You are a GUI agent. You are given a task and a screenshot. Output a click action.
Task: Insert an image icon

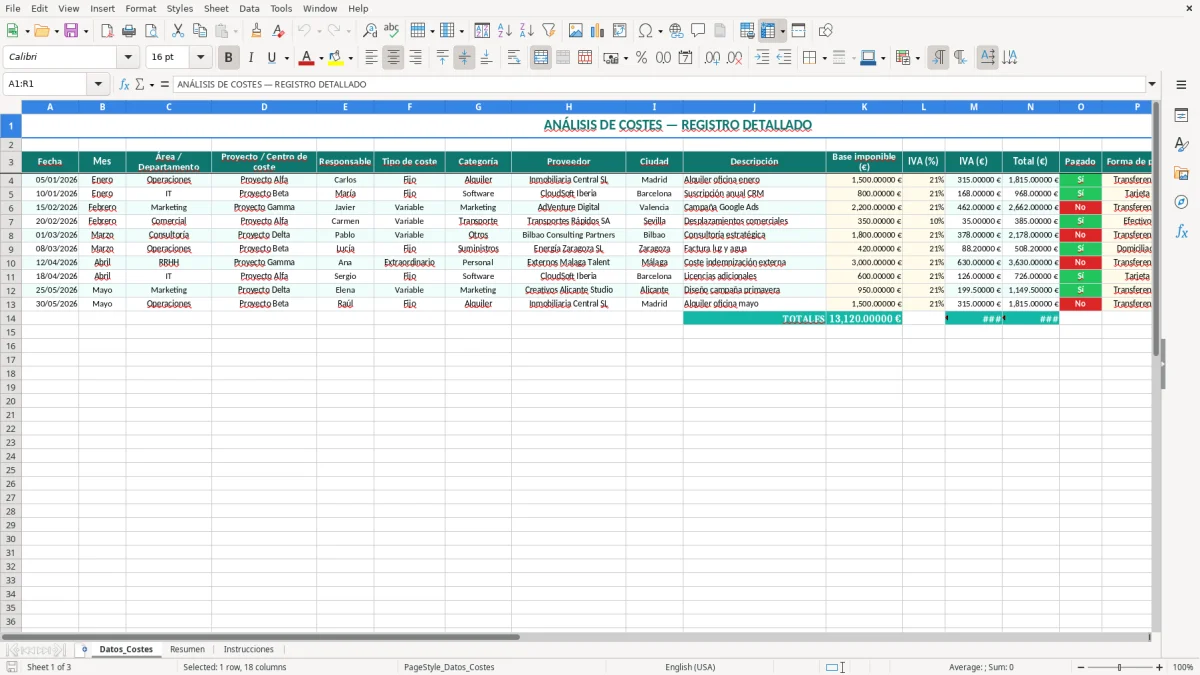click(576, 31)
